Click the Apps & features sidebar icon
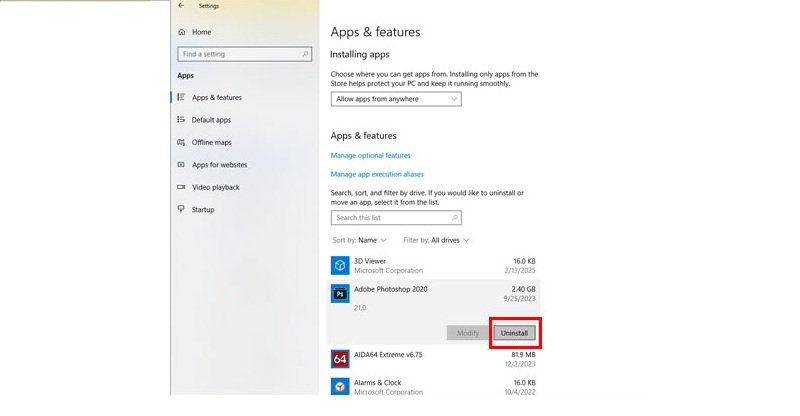This screenshot has height=416, width=800. click(x=181, y=97)
